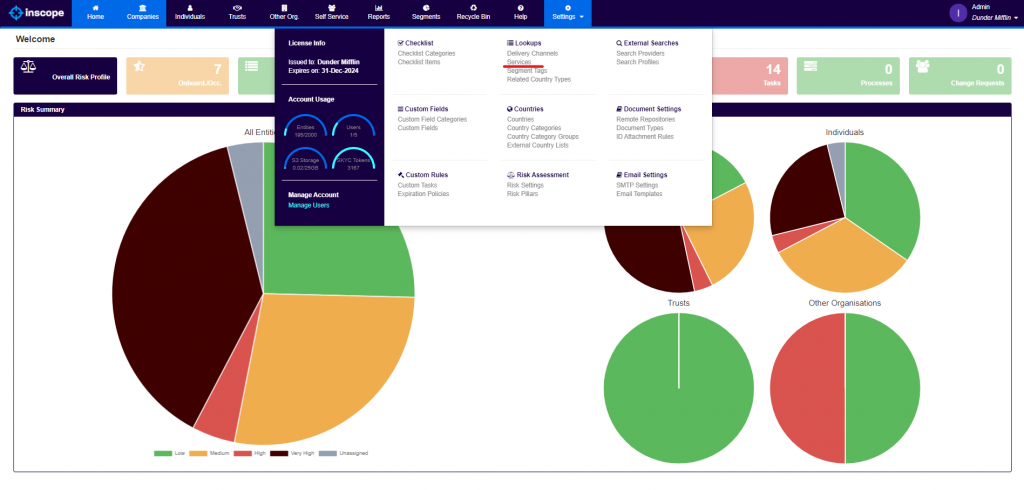Viewport: 1024px width, 490px height.
Task: Click the Overall Risk Profile scales icon
Action: point(29,66)
